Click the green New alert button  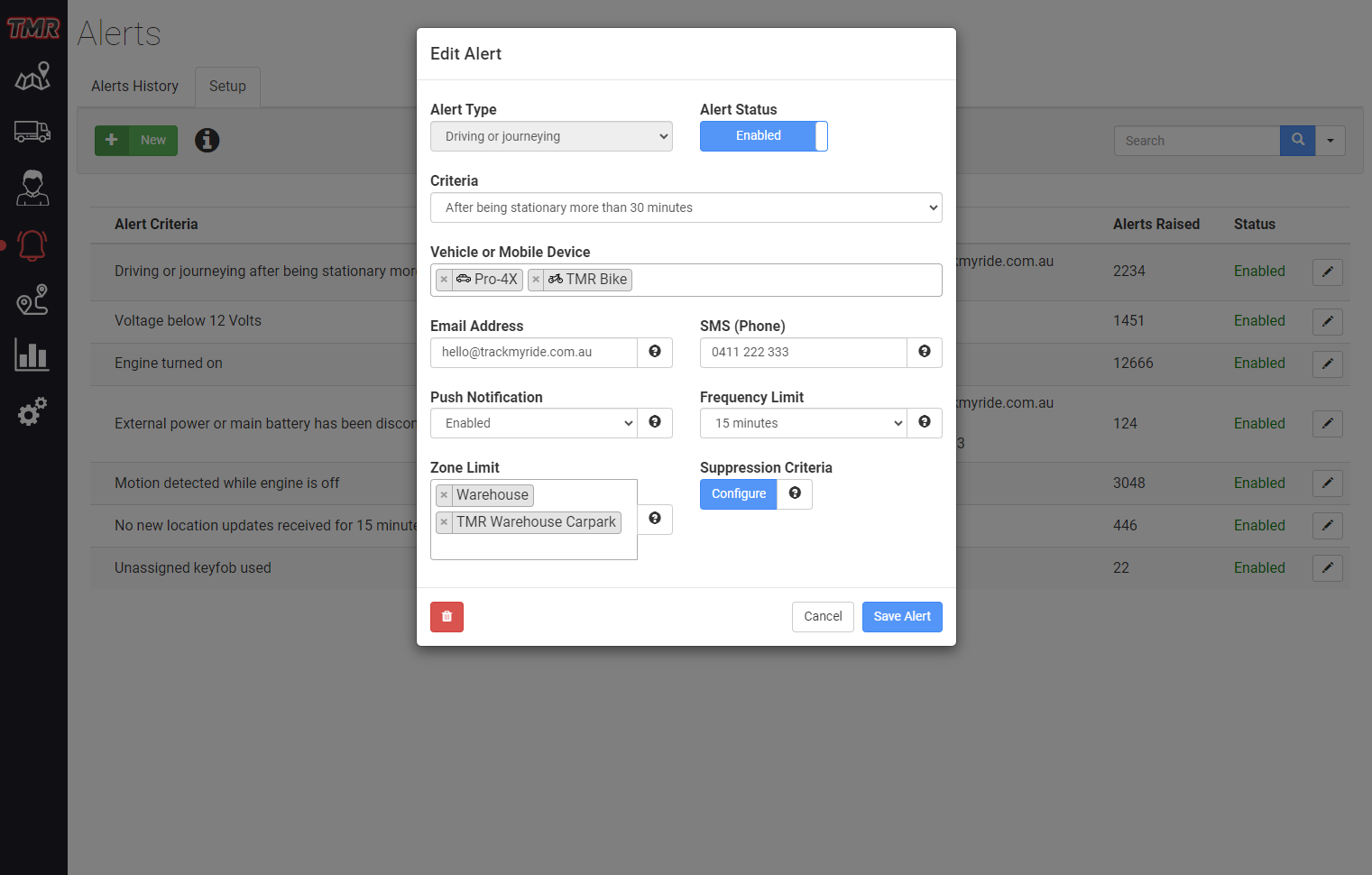pyautogui.click(x=136, y=141)
